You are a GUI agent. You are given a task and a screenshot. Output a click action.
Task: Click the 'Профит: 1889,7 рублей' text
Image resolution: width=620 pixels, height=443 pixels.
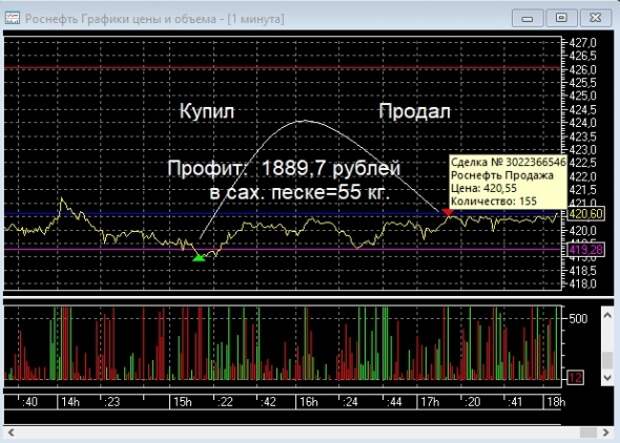click(284, 168)
